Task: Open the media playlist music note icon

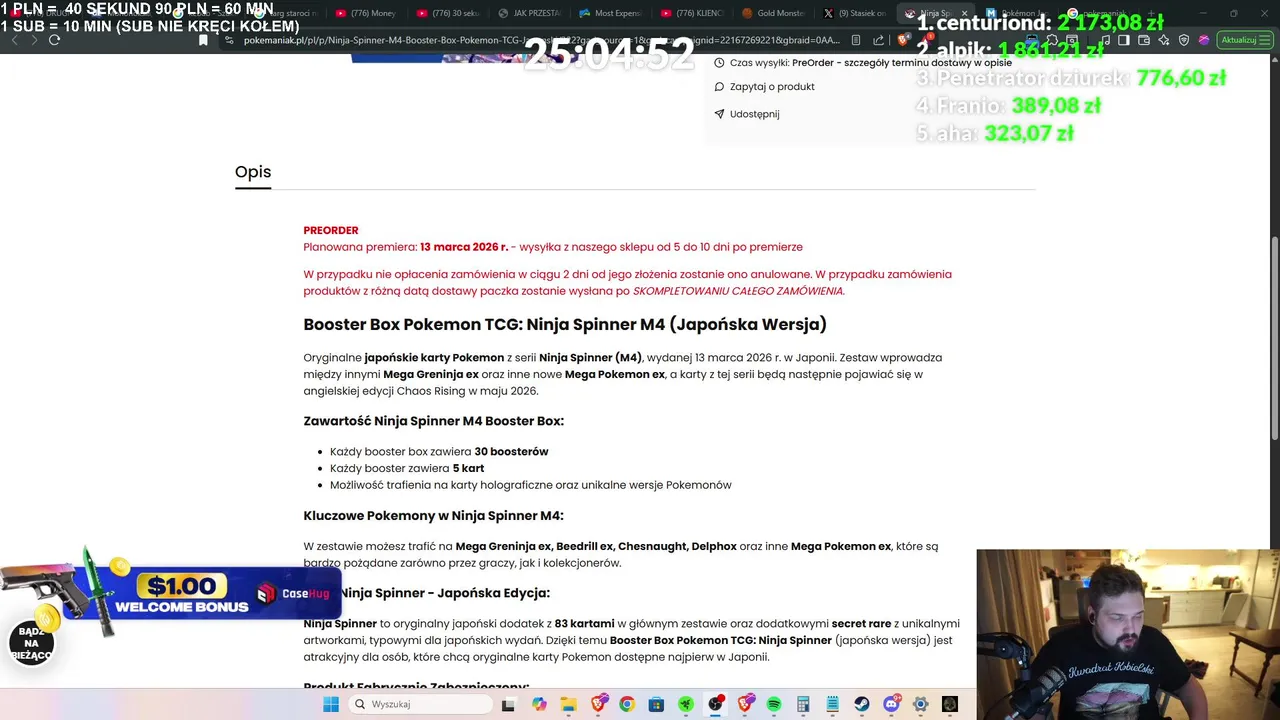Action: [1105, 40]
